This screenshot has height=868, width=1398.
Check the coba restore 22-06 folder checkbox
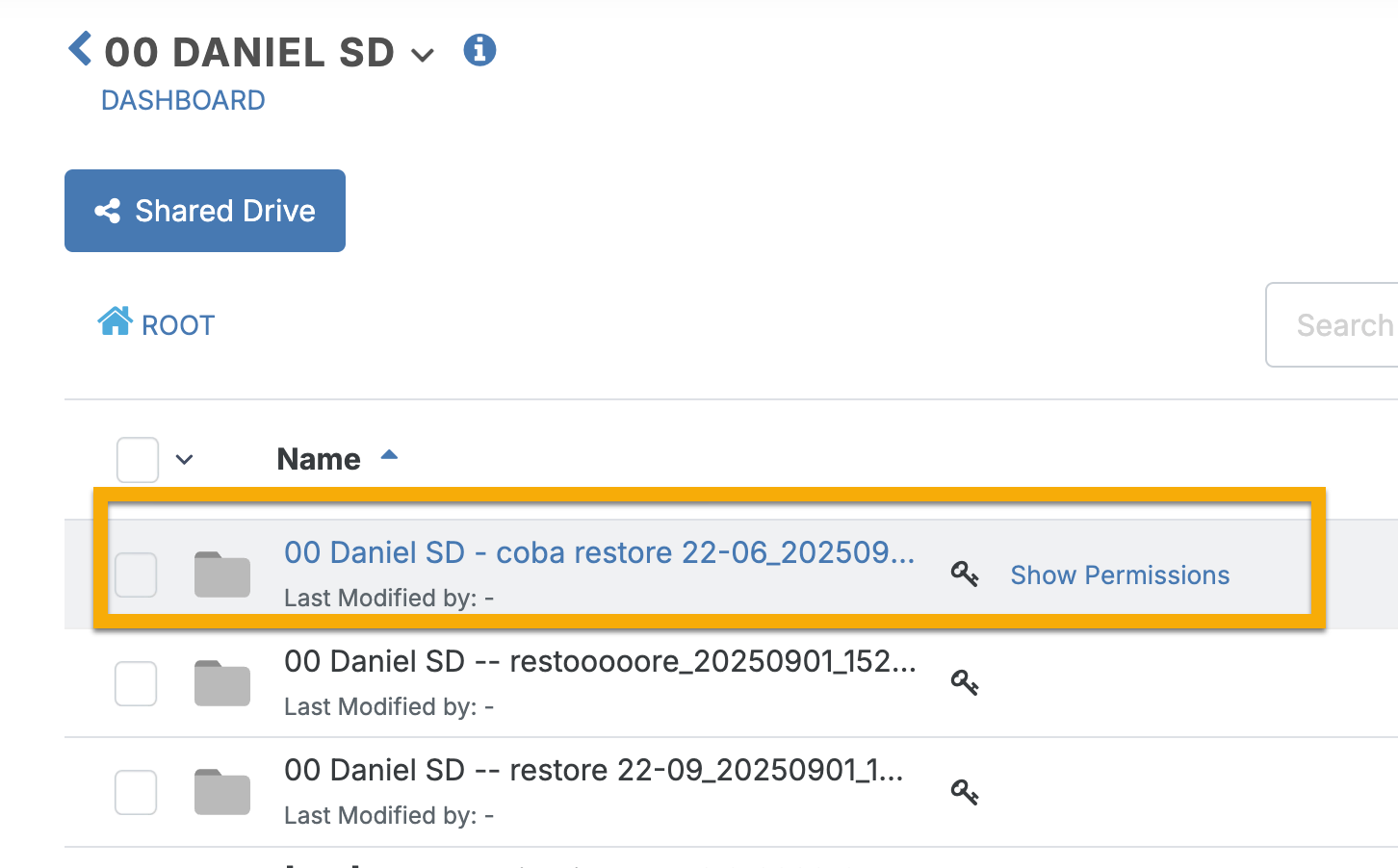click(x=136, y=574)
